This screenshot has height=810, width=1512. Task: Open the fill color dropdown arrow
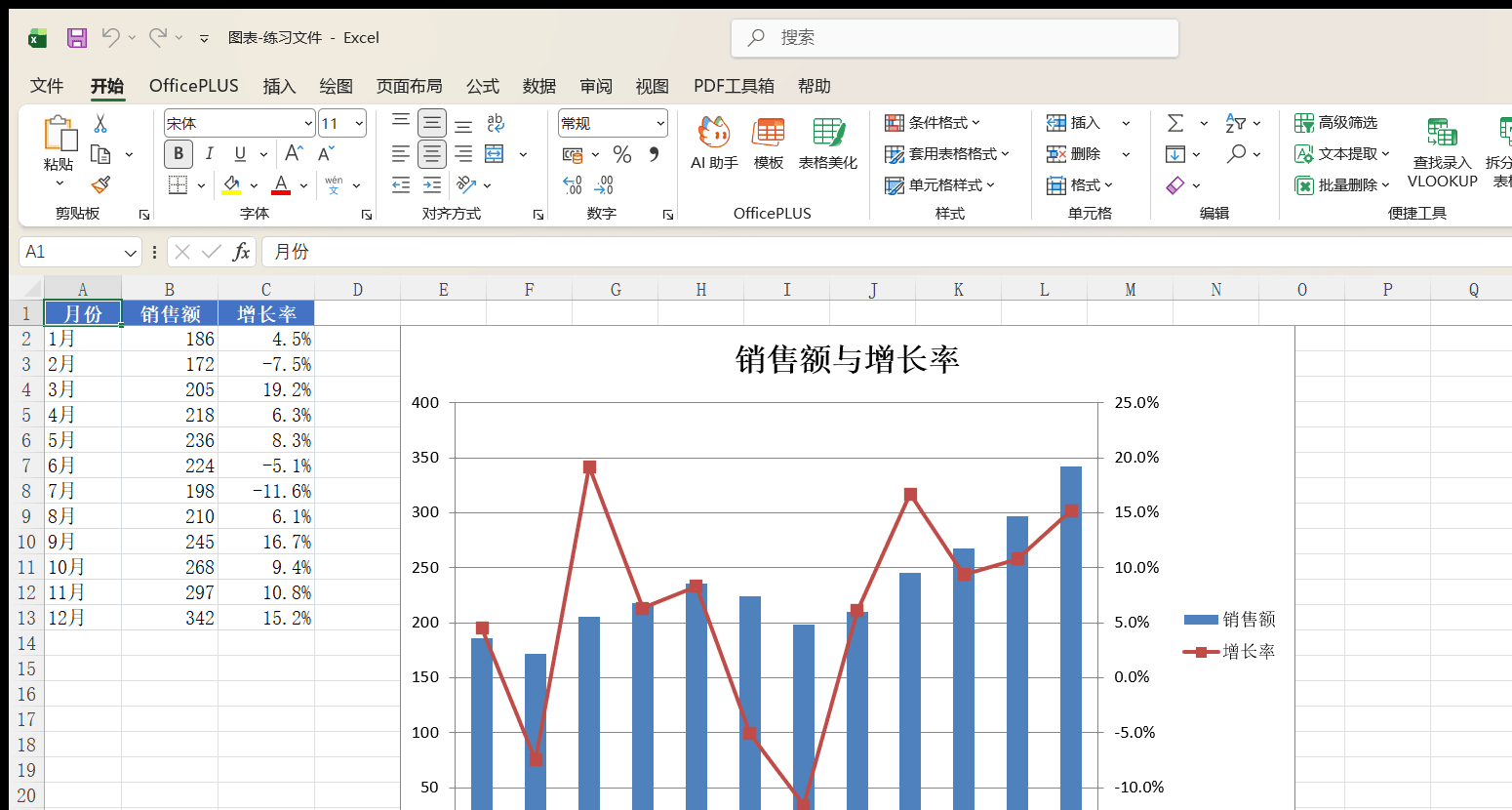[x=254, y=185]
